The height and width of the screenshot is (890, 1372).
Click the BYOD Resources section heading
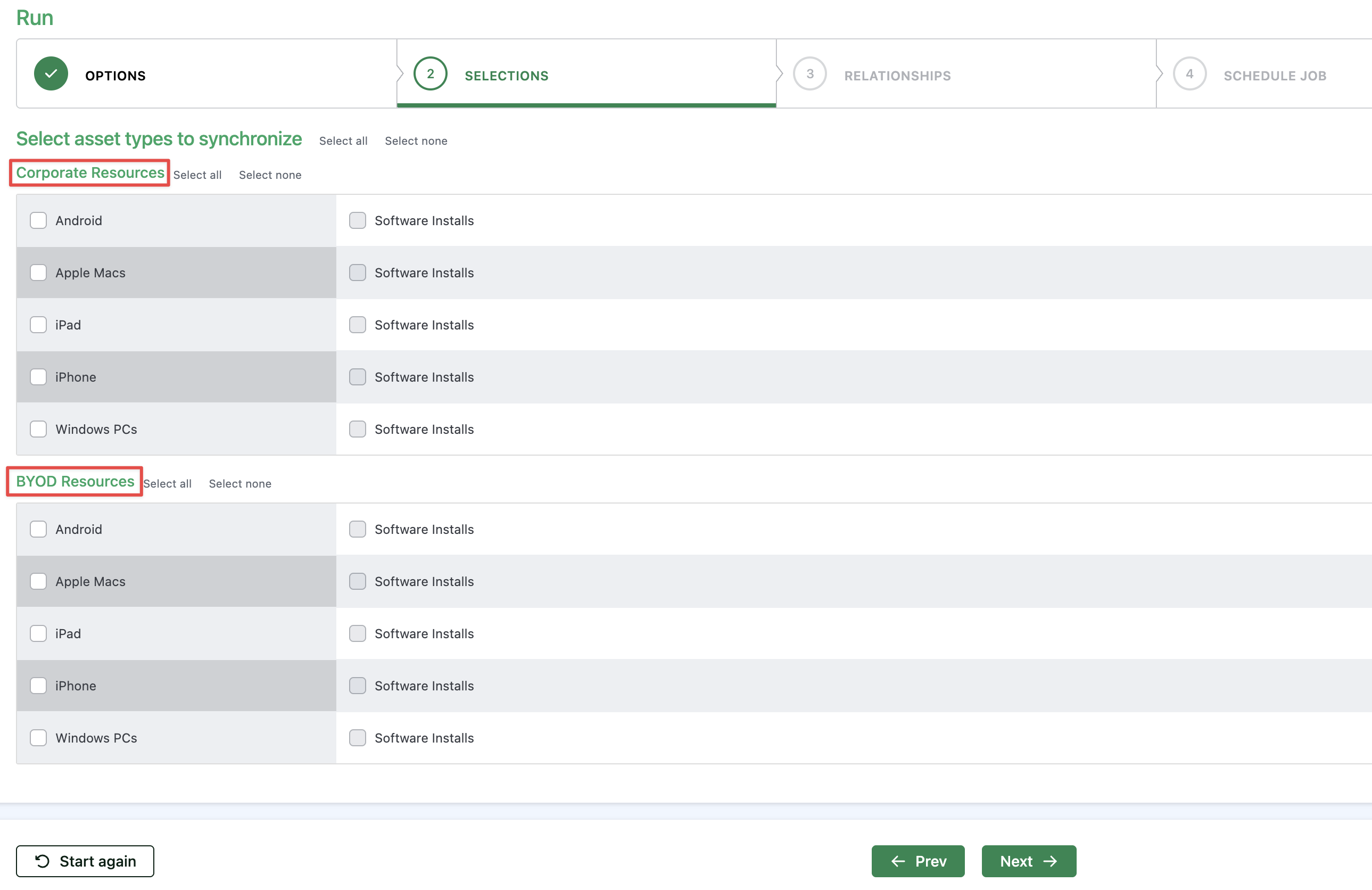75,481
